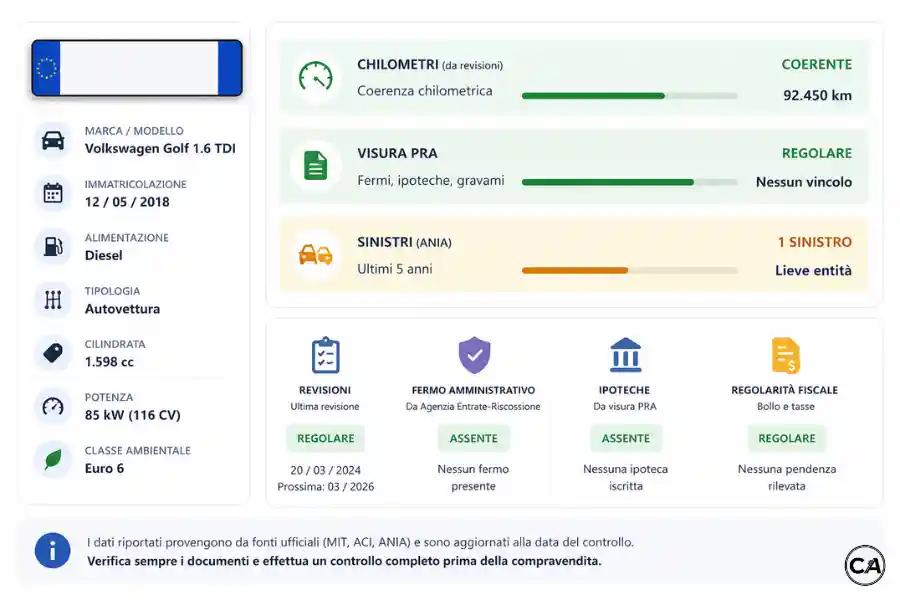Click the Nessun vincolo text
The width and height of the screenshot is (900, 600).
804,182
